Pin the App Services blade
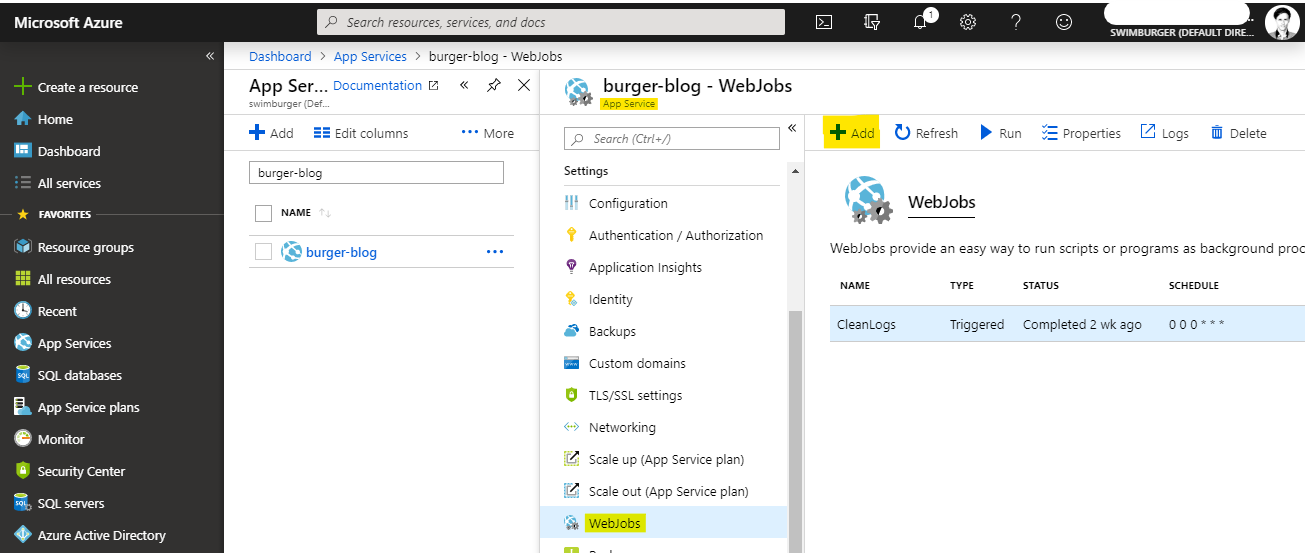 494,85
